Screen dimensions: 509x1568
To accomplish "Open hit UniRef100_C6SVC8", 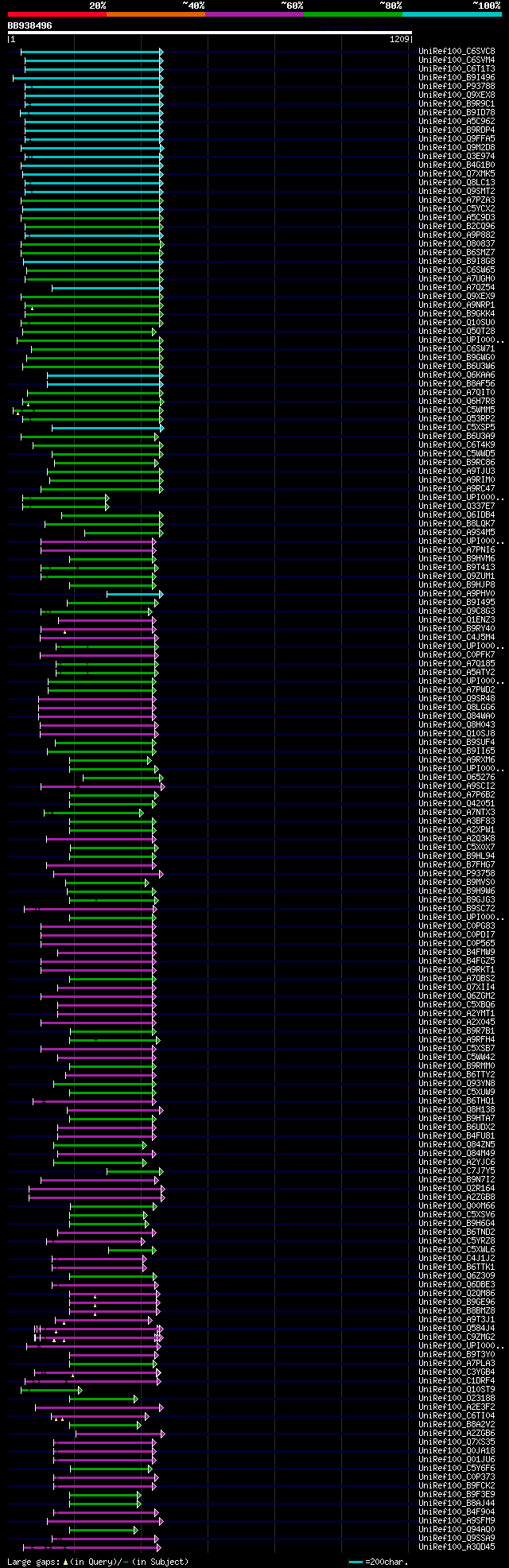I will coord(457,51).
